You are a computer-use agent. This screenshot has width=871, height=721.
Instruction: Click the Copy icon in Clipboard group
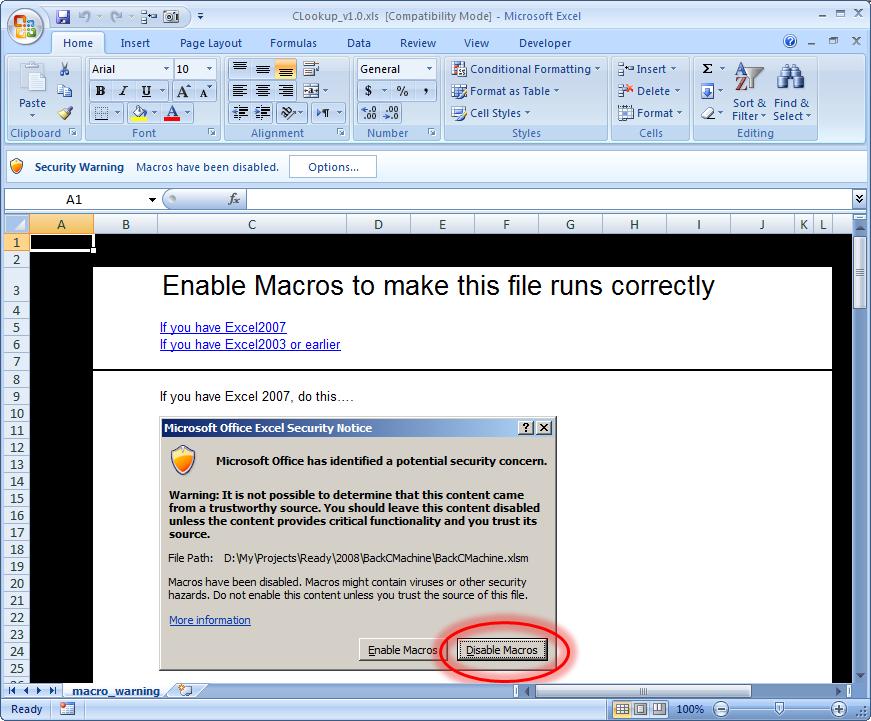64,91
